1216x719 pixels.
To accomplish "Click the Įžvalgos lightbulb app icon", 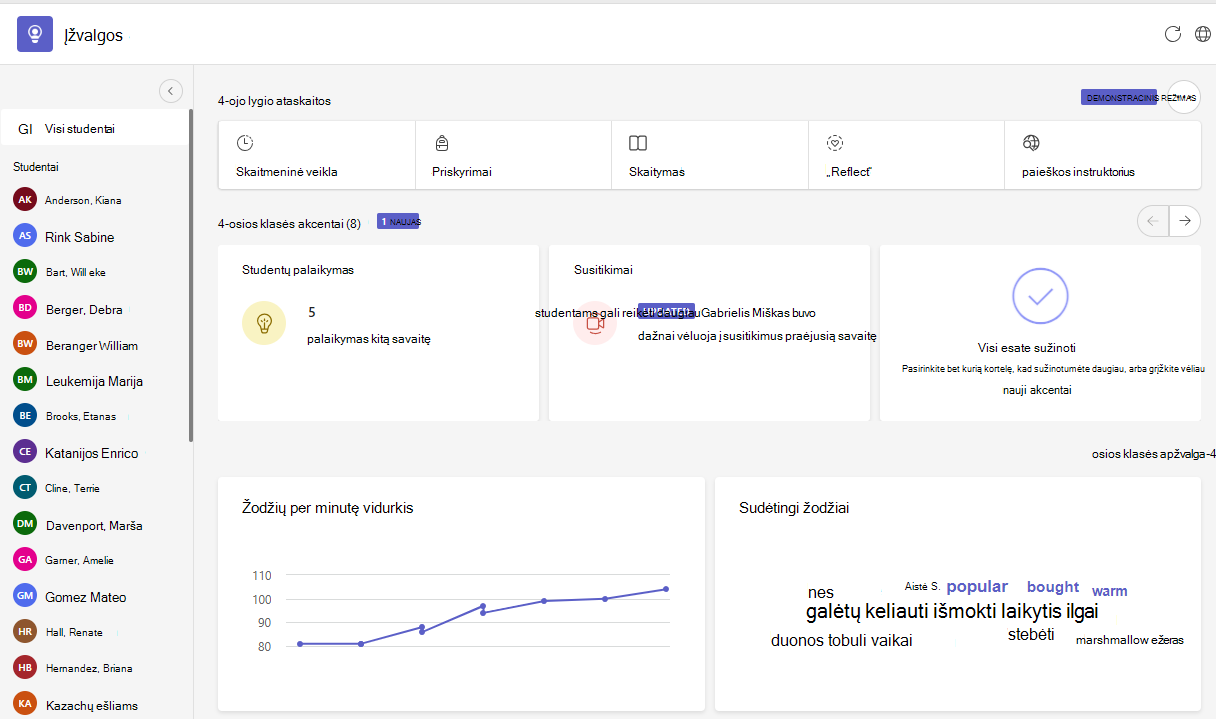I will [35, 34].
